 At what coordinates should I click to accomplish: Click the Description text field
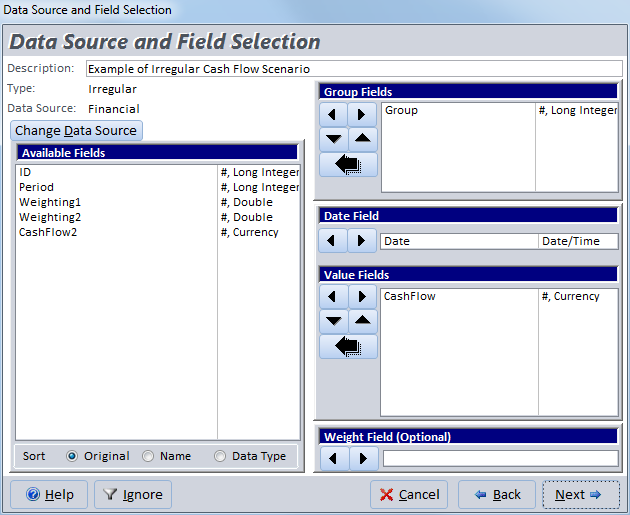click(353, 69)
